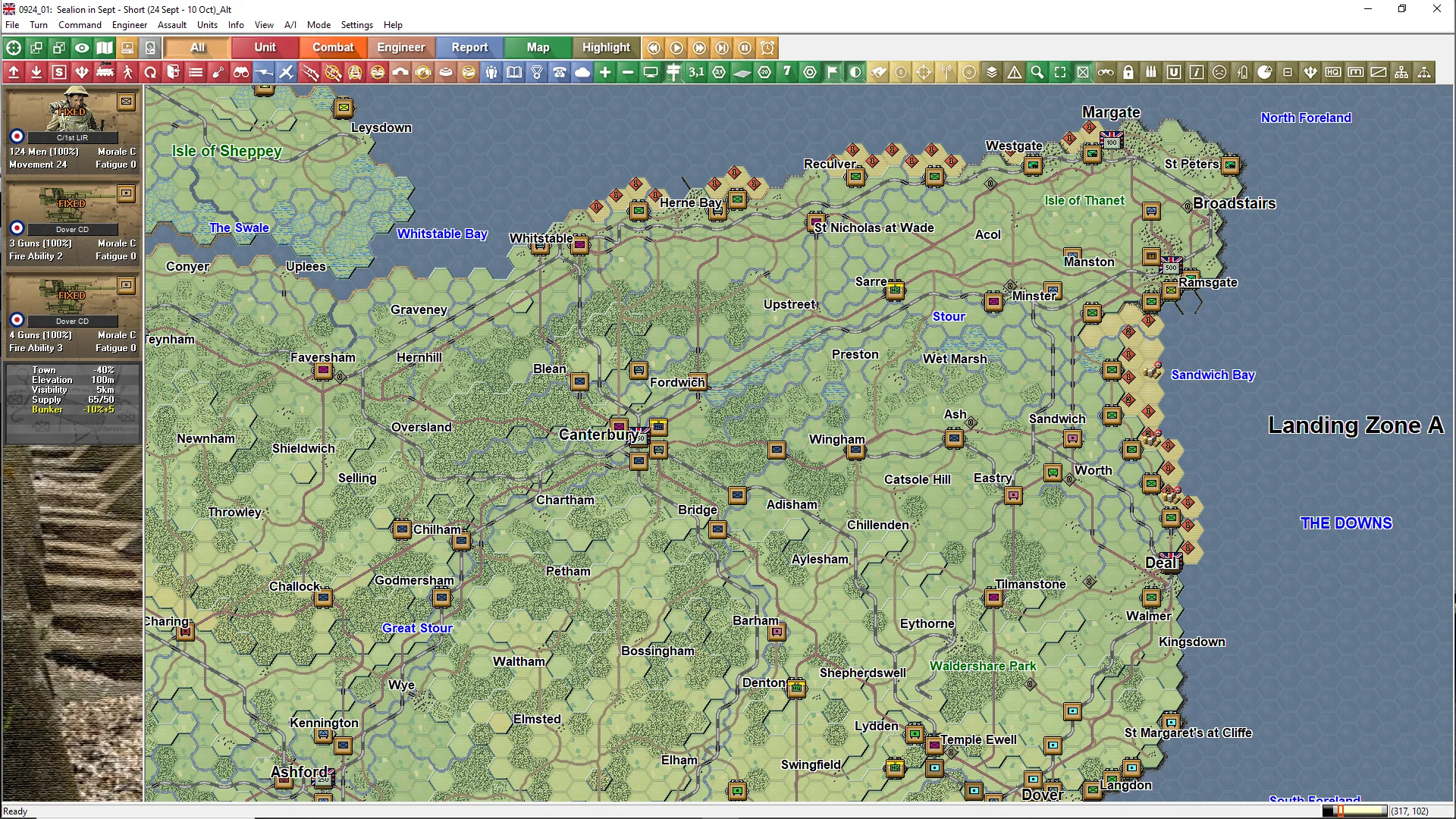Click the pause button in the orange toolbar

tap(745, 48)
